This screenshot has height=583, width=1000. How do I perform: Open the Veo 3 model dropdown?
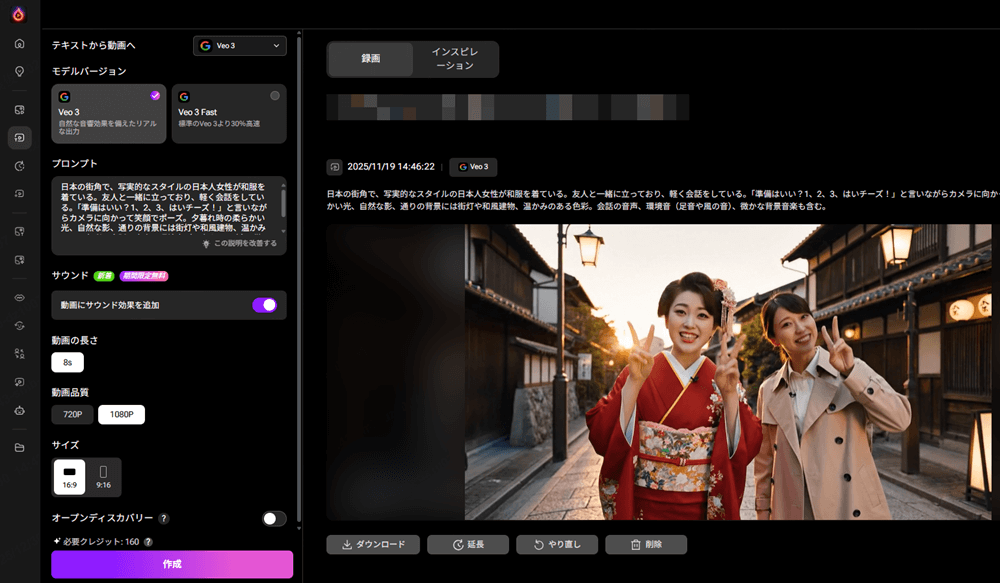point(240,45)
